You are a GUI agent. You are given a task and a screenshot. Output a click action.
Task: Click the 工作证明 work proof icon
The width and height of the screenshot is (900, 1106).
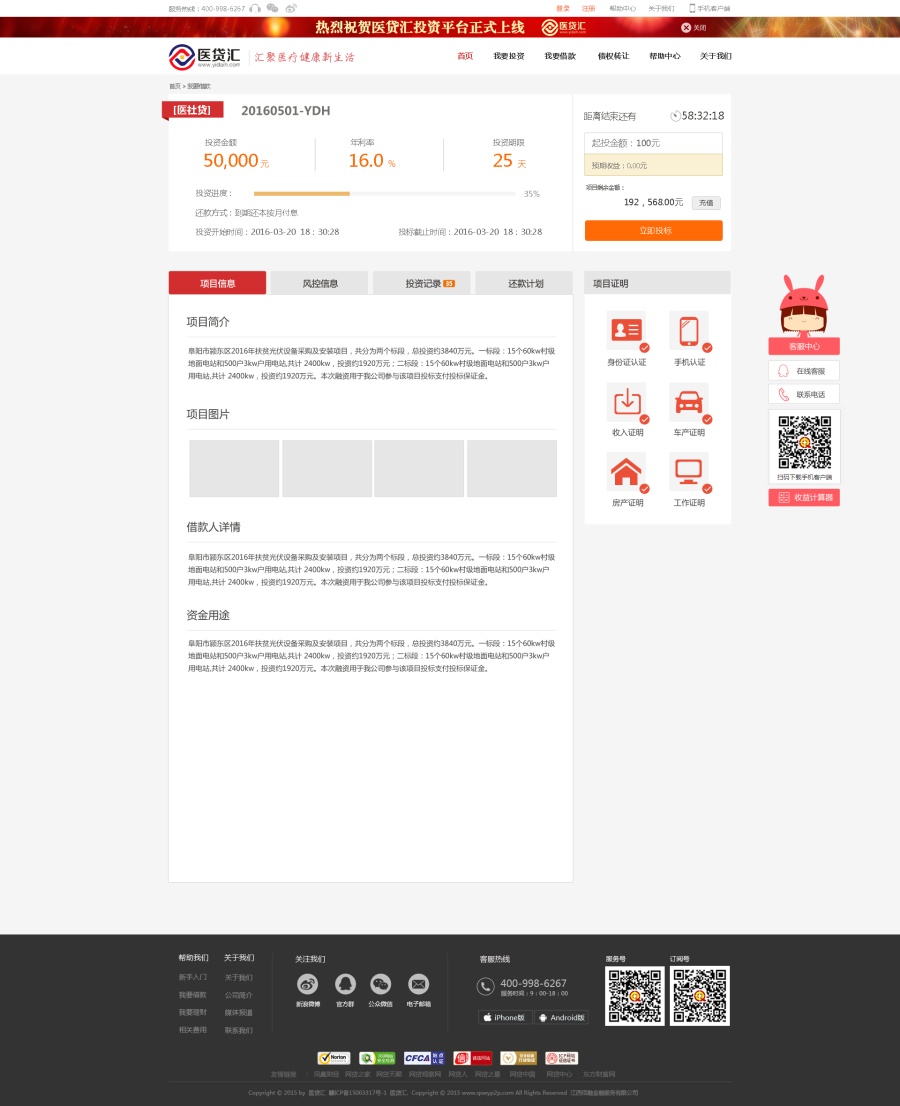[x=688, y=471]
